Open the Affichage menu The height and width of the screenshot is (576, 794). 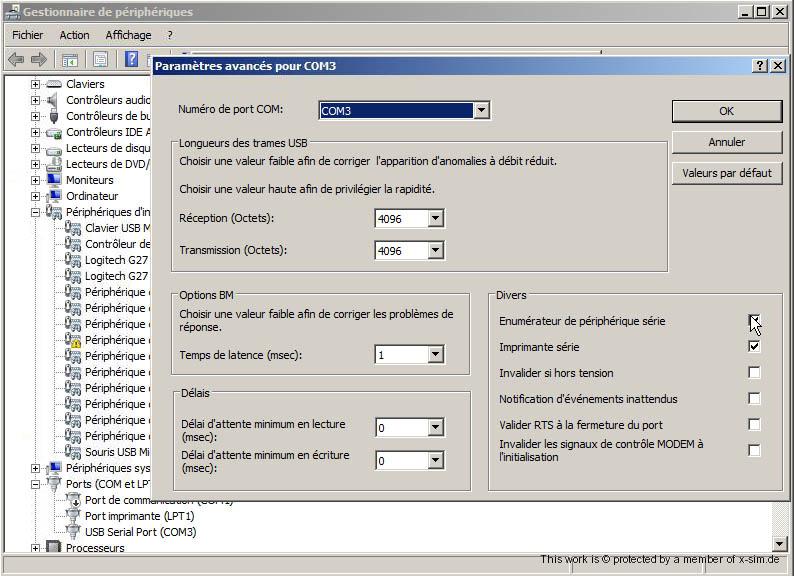tap(127, 35)
